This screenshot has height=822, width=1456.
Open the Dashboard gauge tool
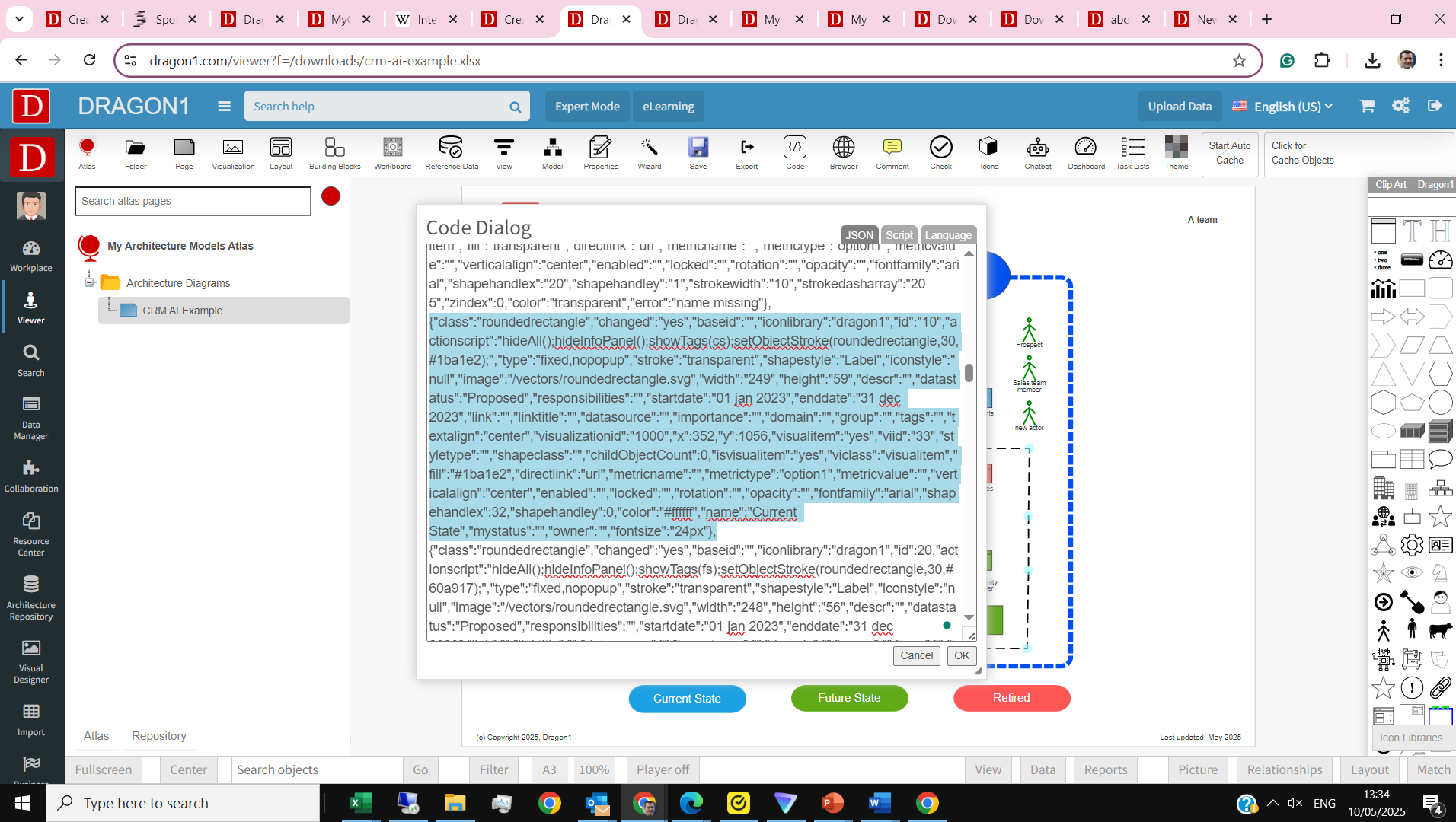click(1086, 153)
